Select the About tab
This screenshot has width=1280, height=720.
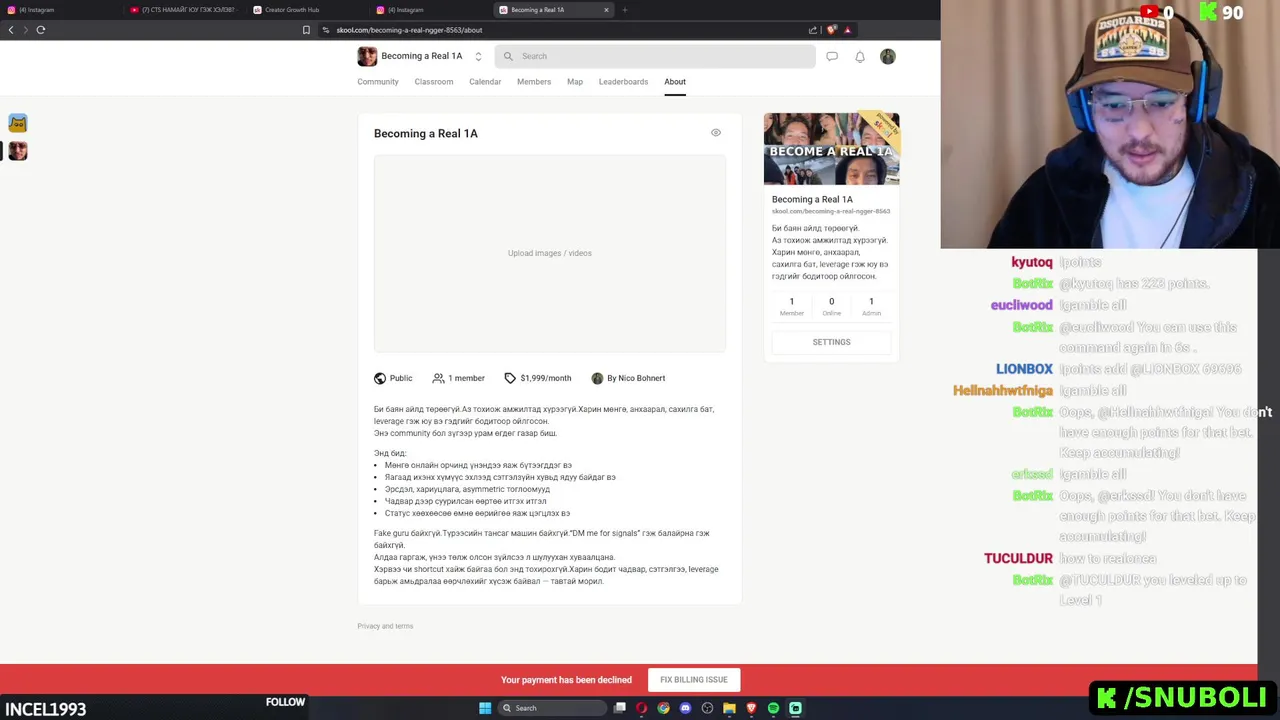click(675, 82)
